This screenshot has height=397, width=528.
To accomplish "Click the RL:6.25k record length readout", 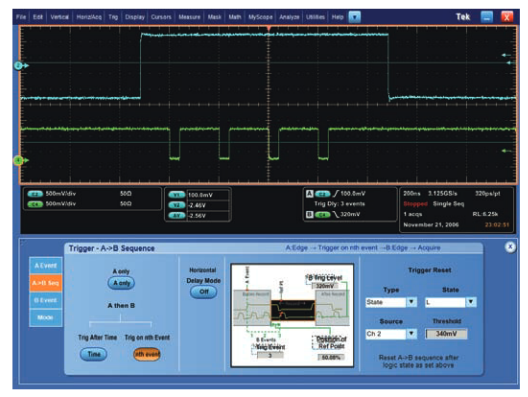I will tap(485, 214).
